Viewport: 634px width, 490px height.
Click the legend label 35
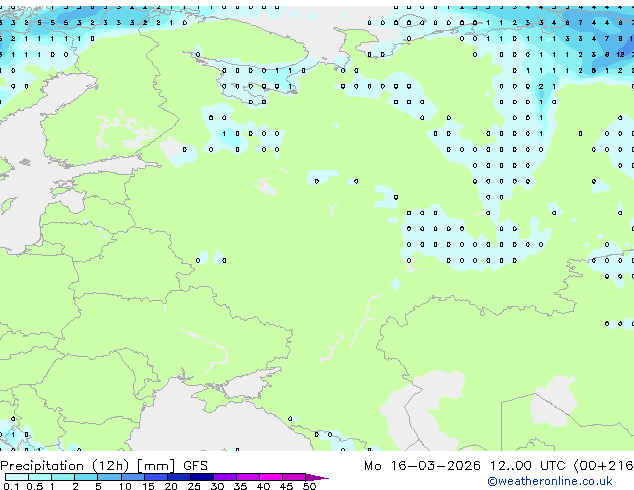coord(240,486)
